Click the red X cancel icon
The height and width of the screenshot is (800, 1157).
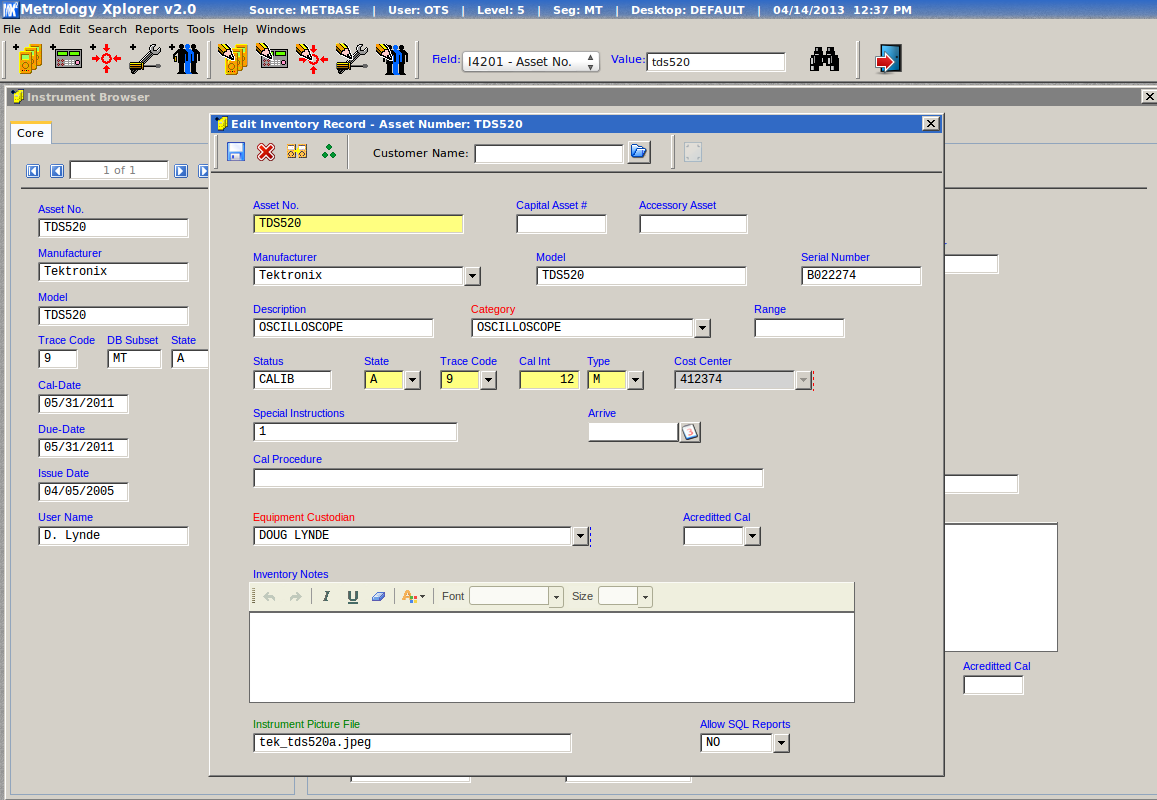click(266, 152)
